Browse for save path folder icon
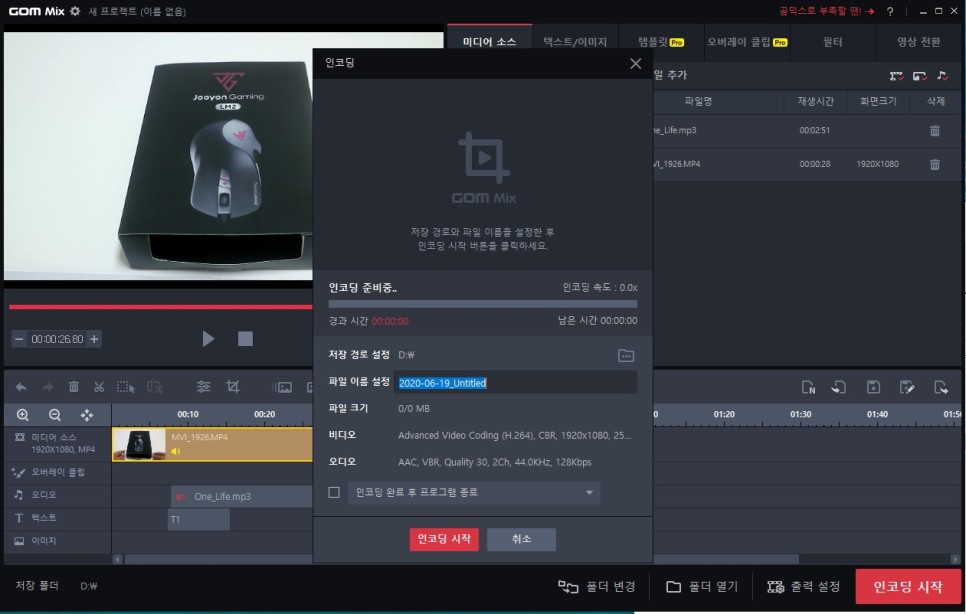The width and height of the screenshot is (966, 614). coord(625,355)
